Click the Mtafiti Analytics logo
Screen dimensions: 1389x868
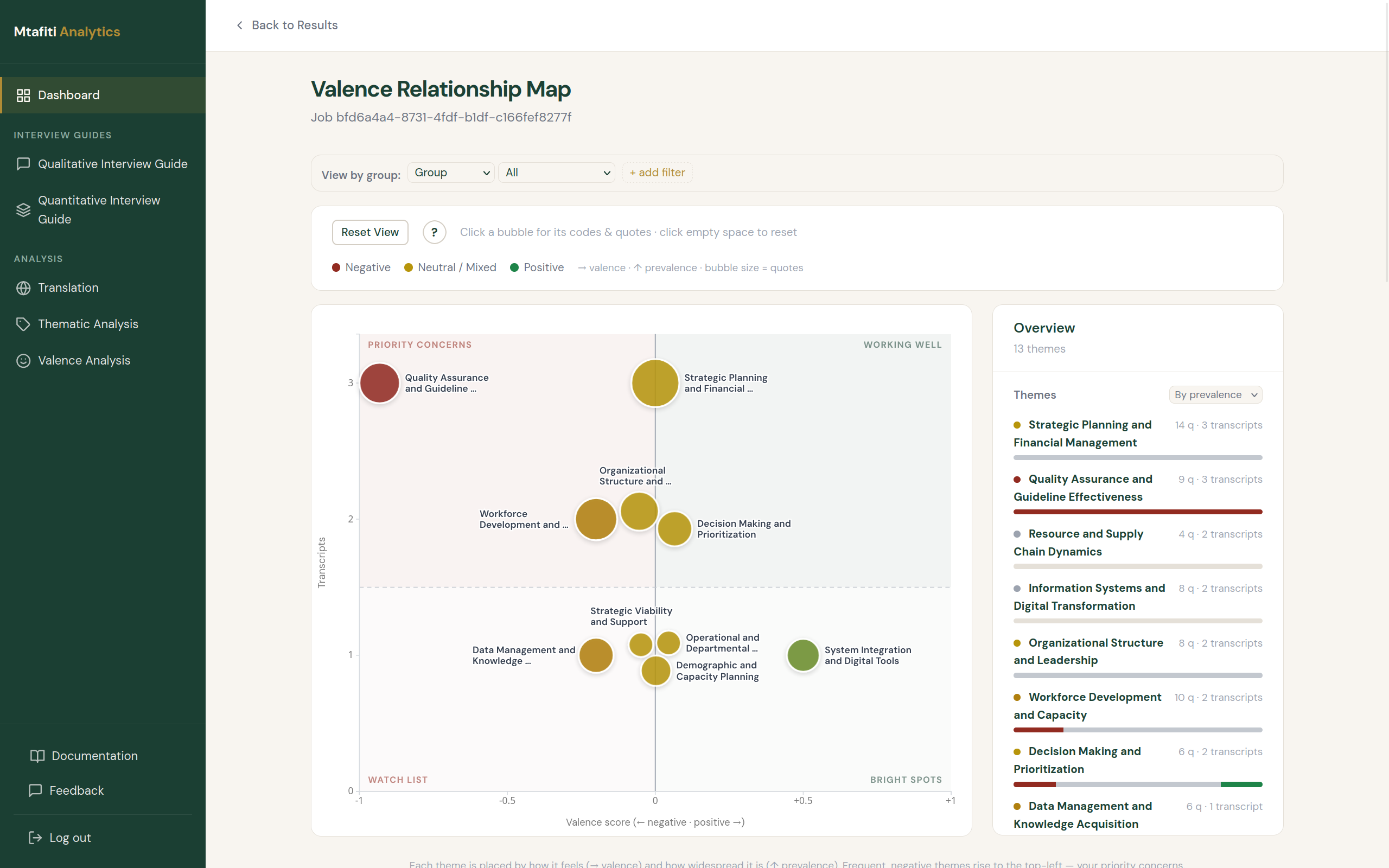coord(67,31)
